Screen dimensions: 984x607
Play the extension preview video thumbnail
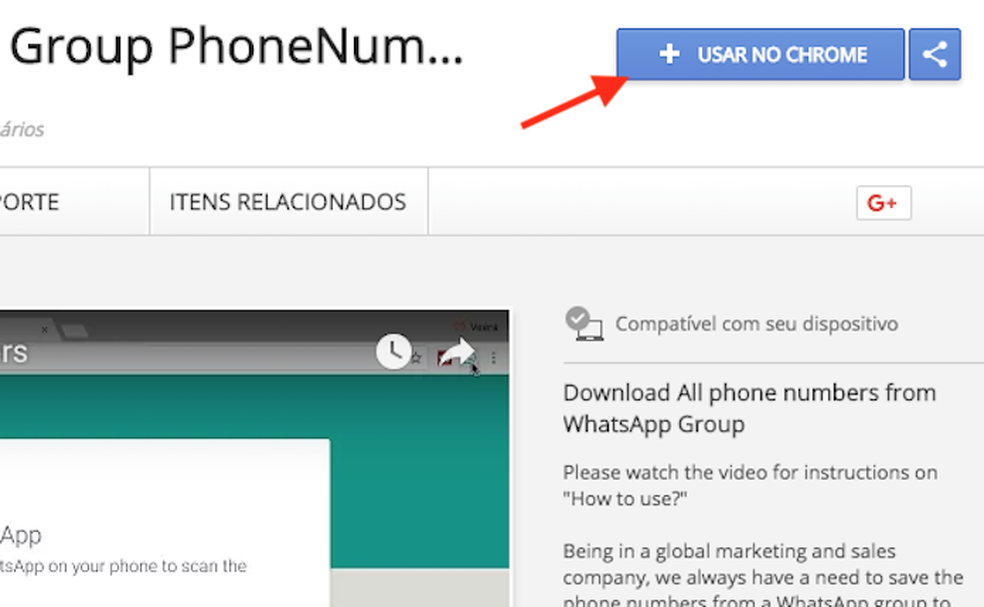pyautogui.click(x=254, y=458)
